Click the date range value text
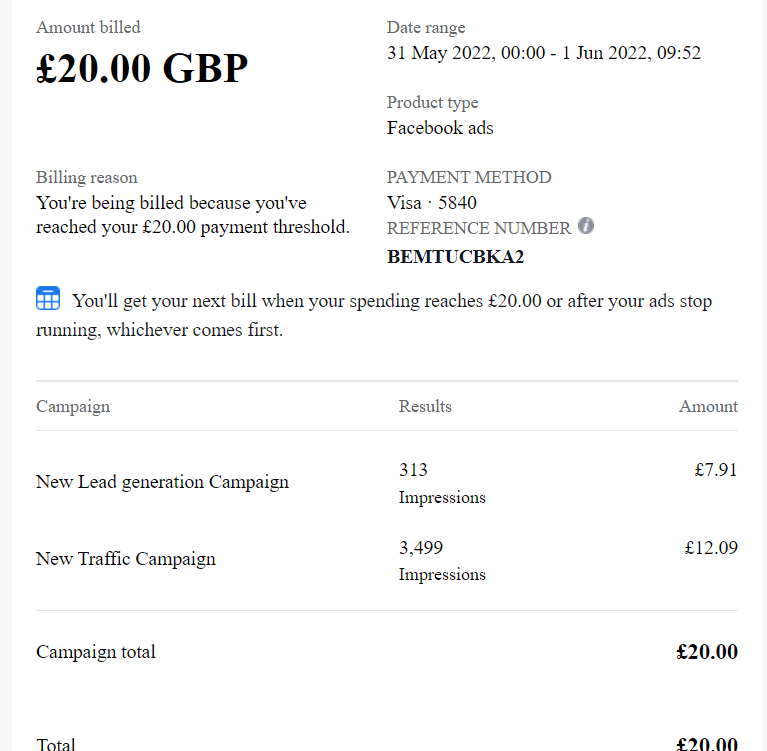The width and height of the screenshot is (767, 751). pos(543,53)
